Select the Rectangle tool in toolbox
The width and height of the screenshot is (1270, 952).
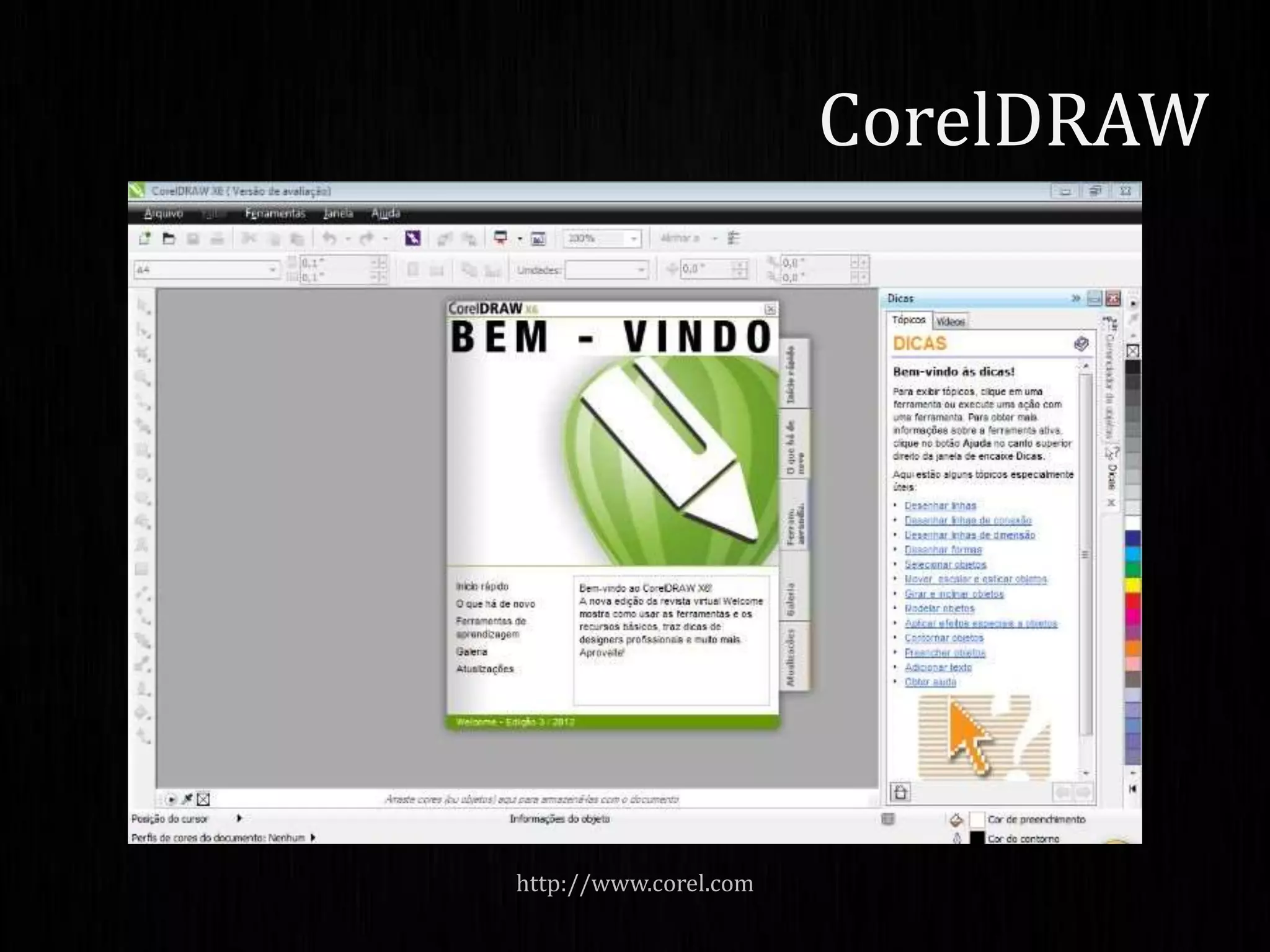(x=144, y=451)
